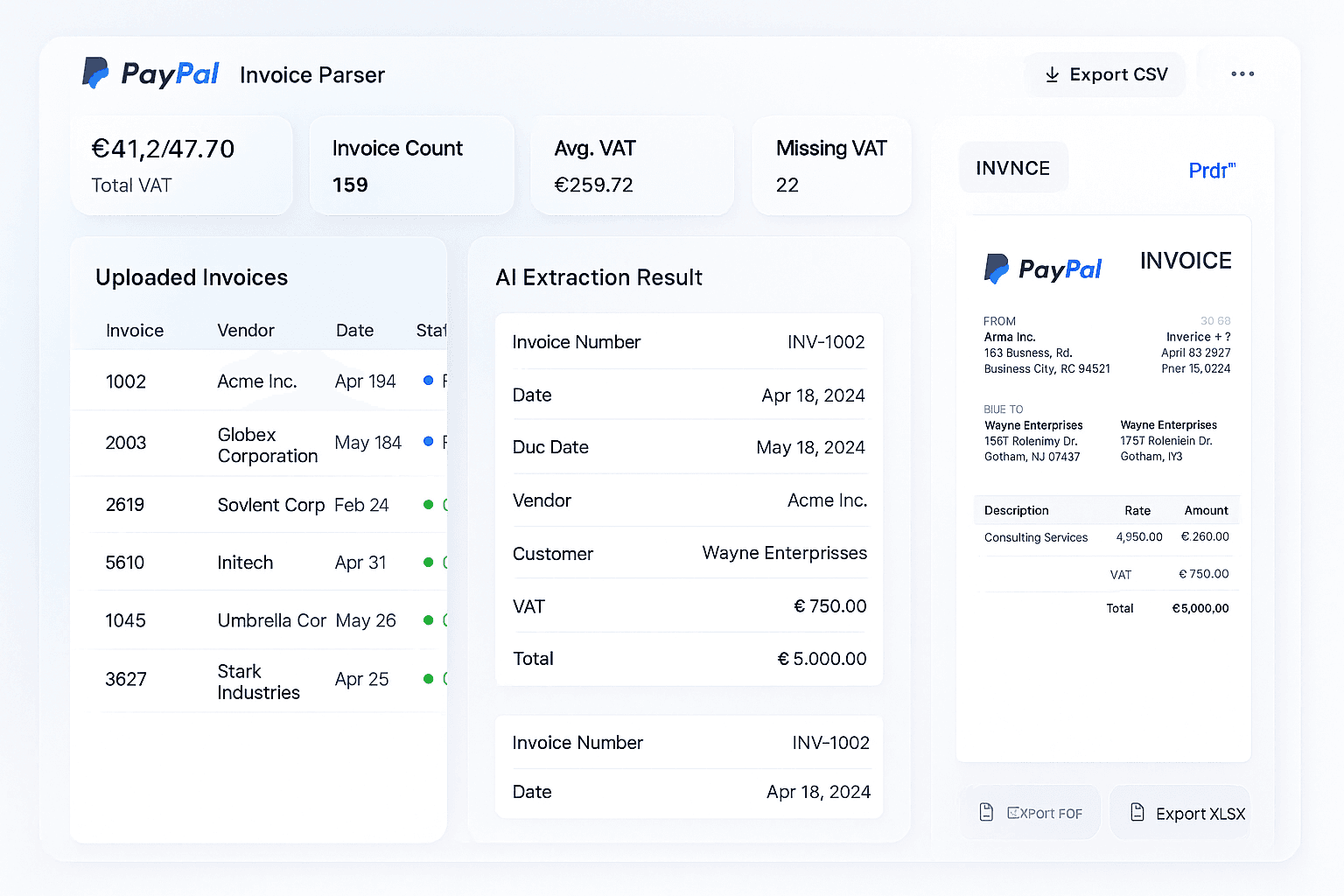
Task: Click the Export CSV button
Action: coord(1105,74)
